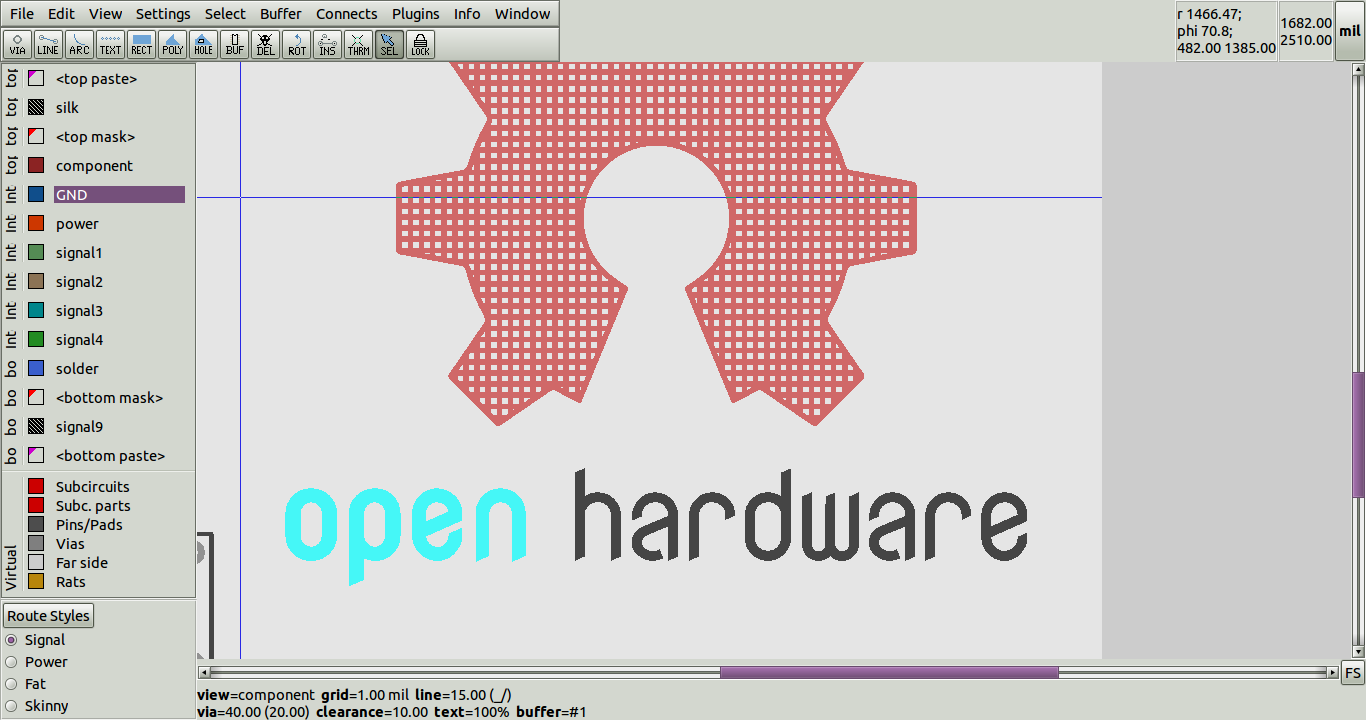Image resolution: width=1366 pixels, height=720 pixels.
Task: Select the BUF buffer tool
Action: click(235, 45)
